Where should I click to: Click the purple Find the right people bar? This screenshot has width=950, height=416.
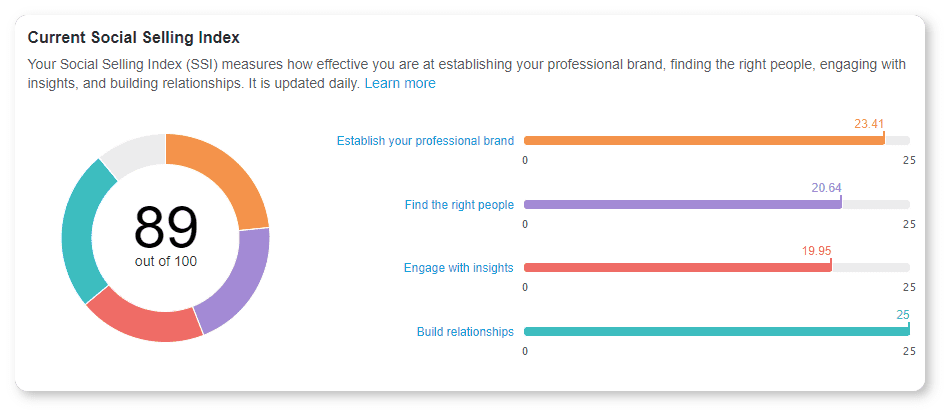682,204
